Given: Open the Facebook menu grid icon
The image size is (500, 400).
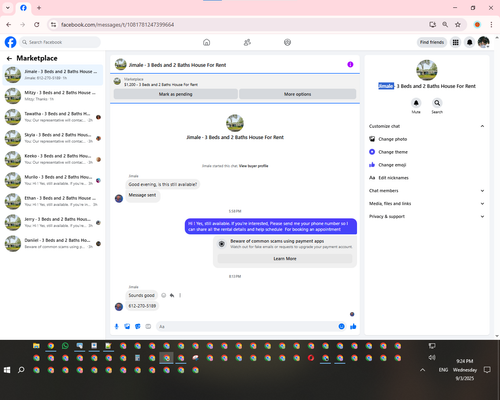Looking at the screenshot, I should [455, 42].
